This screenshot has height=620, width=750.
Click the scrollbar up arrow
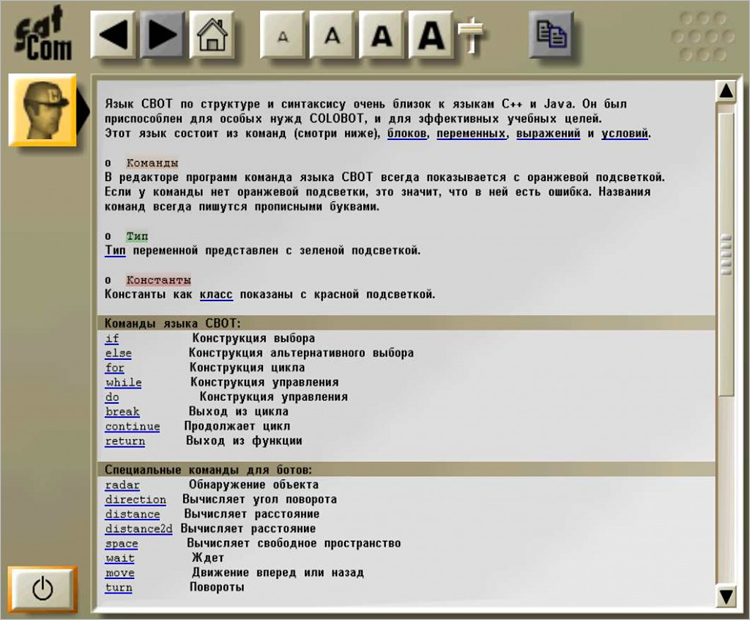click(x=726, y=91)
